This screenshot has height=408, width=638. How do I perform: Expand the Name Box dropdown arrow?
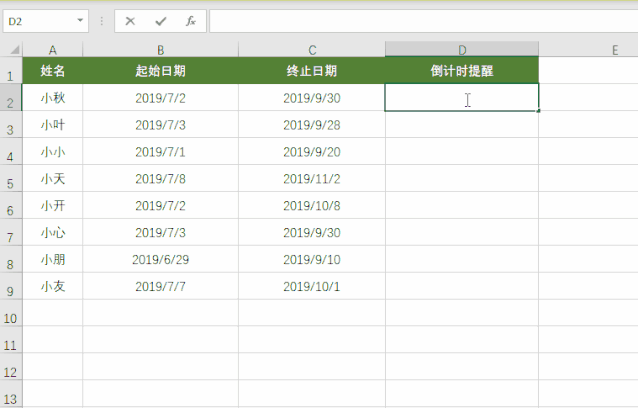tap(80, 20)
